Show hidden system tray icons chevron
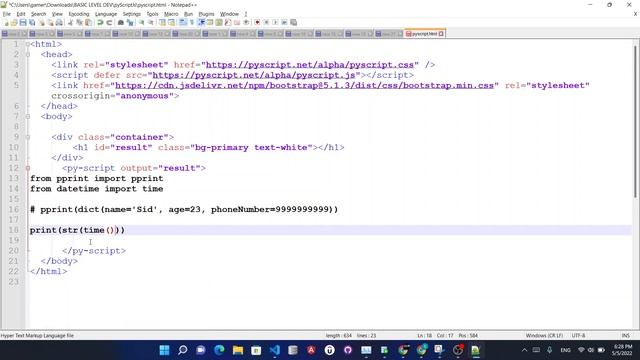This screenshot has width=640, height=360. (x=524, y=350)
